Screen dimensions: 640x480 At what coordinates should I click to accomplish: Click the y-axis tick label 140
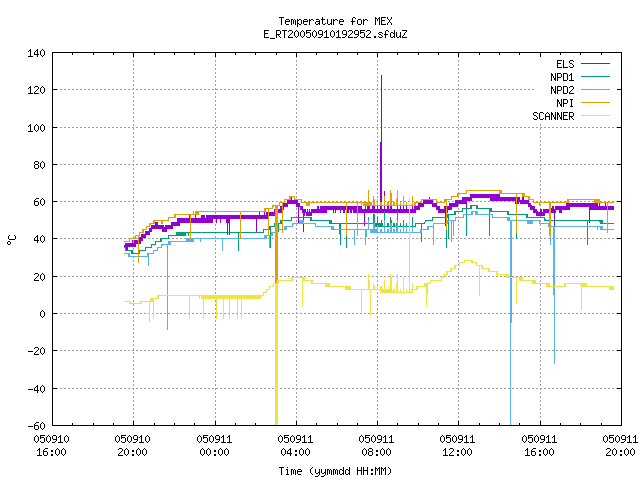point(36,53)
